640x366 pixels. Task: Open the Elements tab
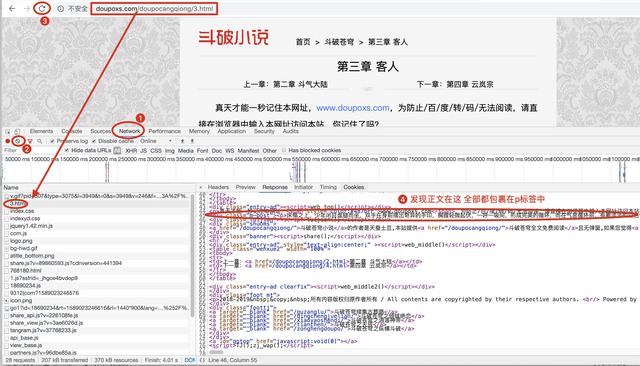coord(41,131)
